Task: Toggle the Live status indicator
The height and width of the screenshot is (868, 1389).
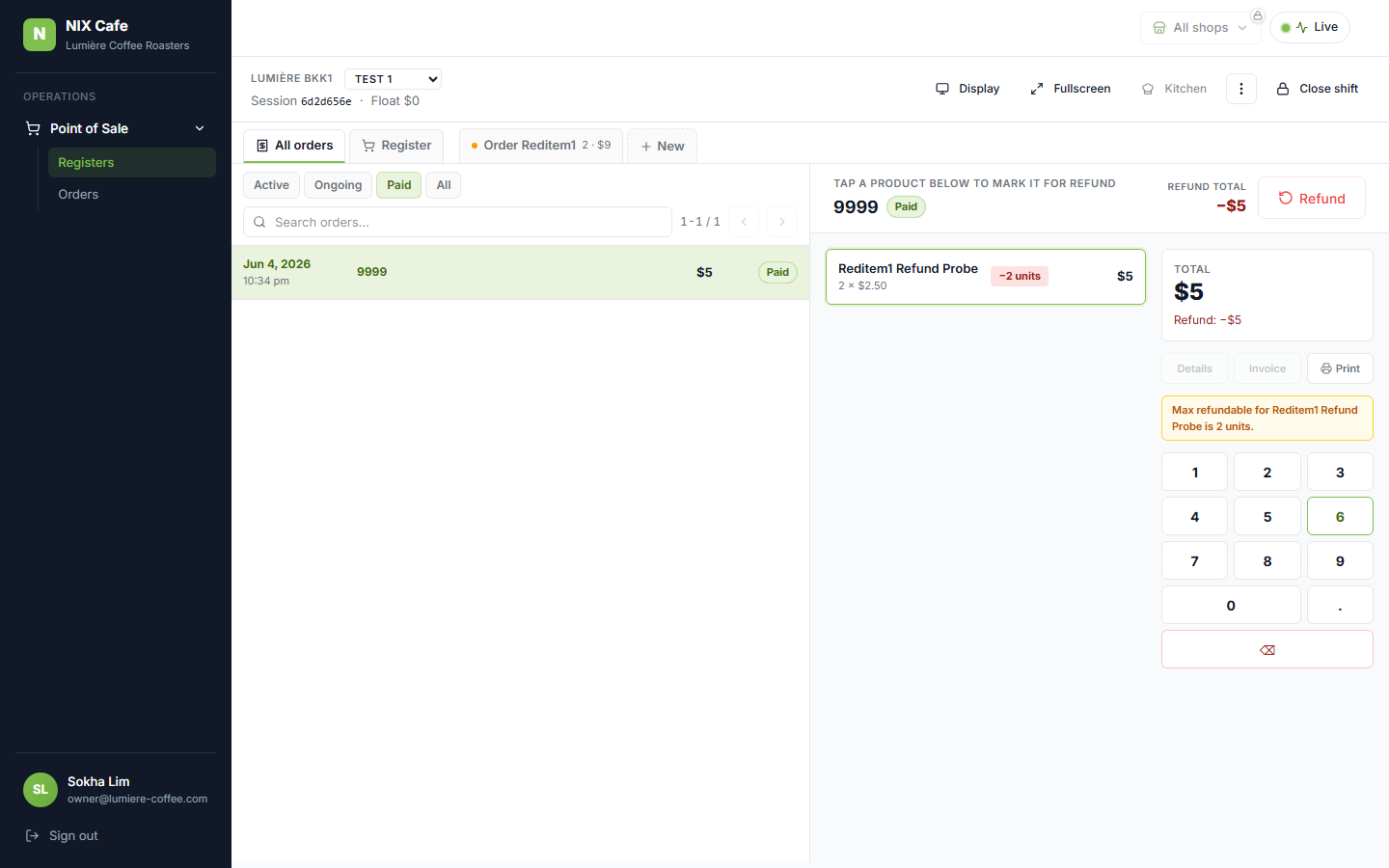Action: (x=1309, y=27)
